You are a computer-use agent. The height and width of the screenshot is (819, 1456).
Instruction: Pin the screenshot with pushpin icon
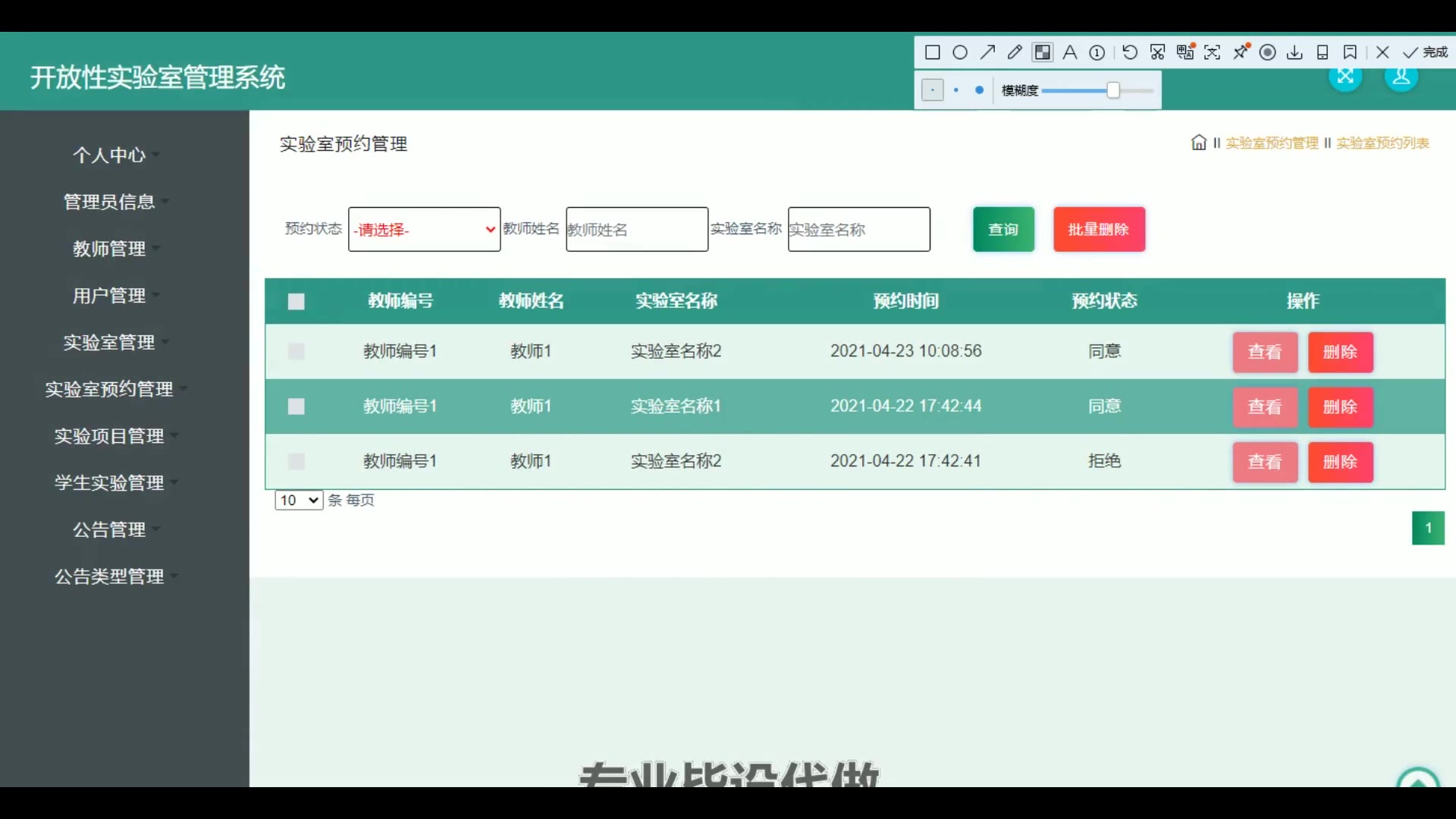pyautogui.click(x=1241, y=52)
